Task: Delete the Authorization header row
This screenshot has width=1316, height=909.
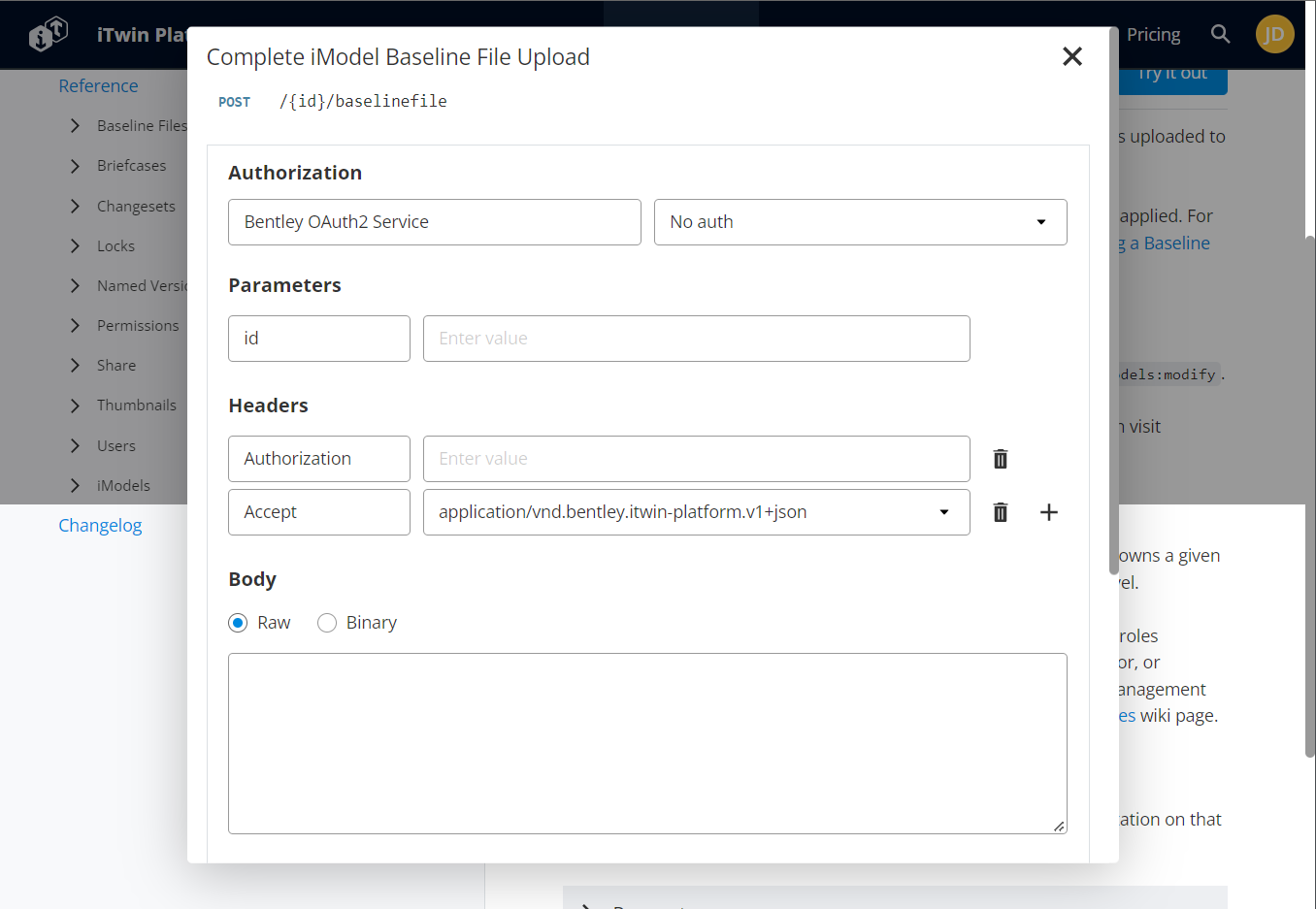Action: (1000, 458)
